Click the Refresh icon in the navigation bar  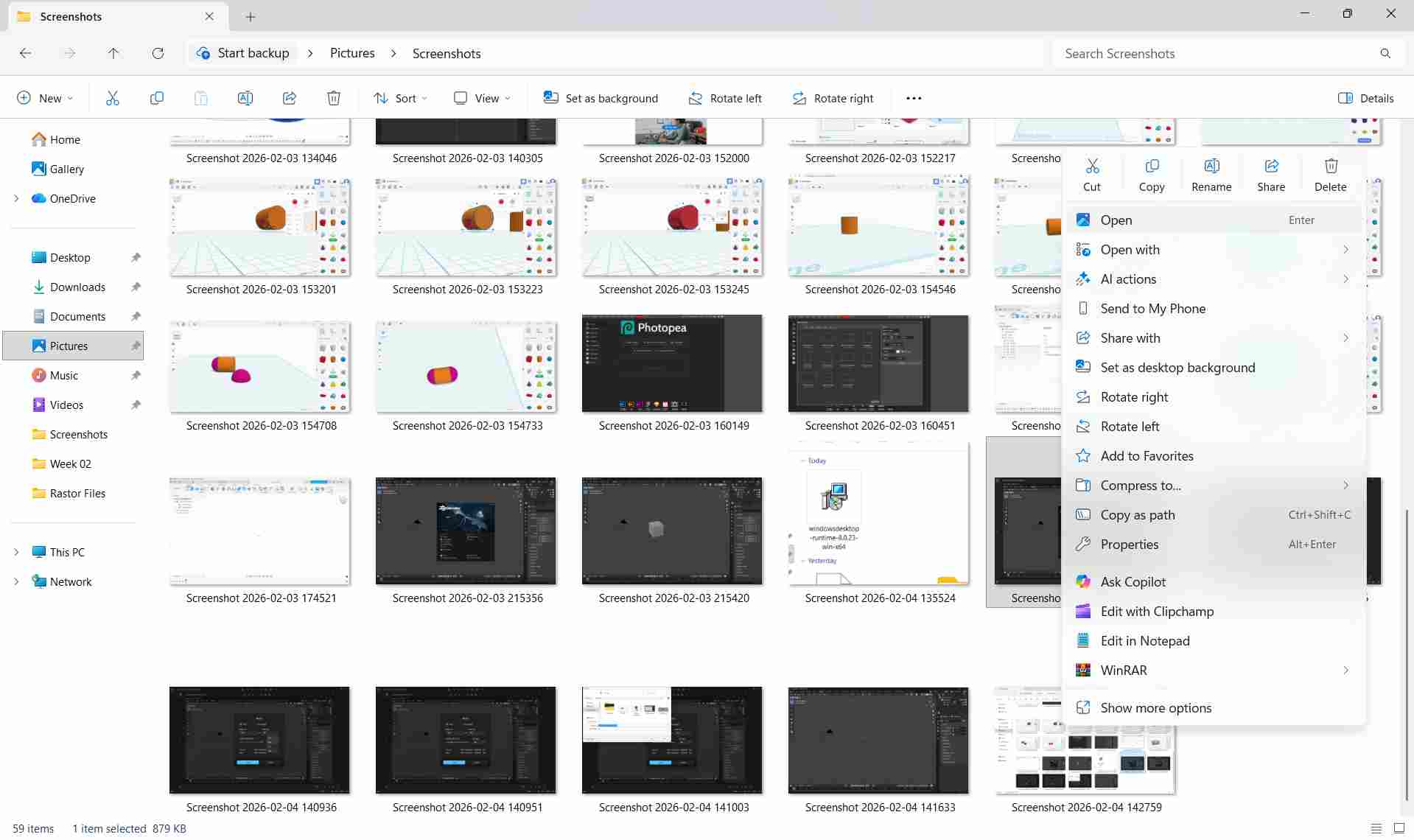pos(158,53)
